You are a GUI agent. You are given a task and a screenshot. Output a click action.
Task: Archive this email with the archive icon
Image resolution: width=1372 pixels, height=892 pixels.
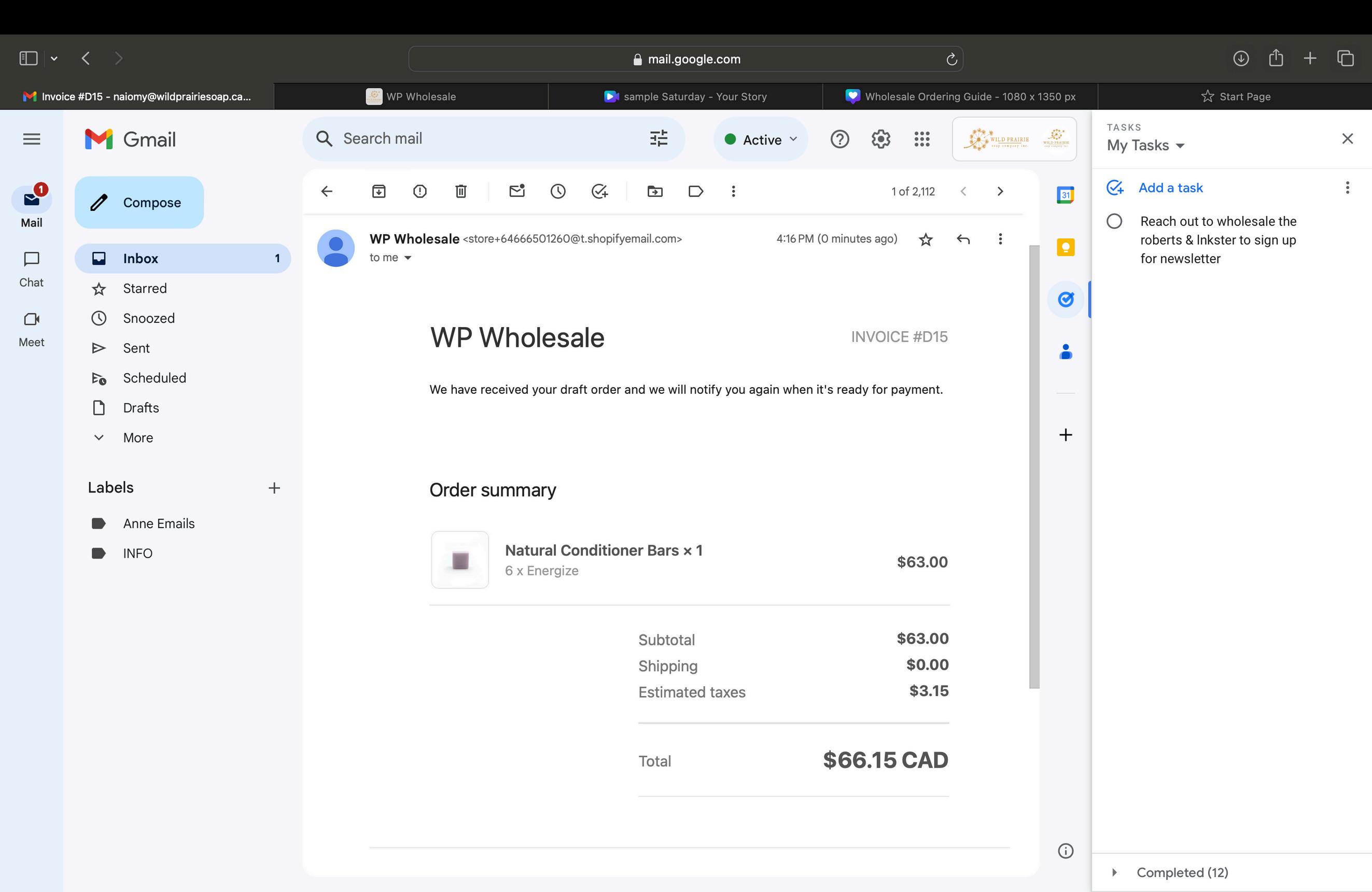379,191
